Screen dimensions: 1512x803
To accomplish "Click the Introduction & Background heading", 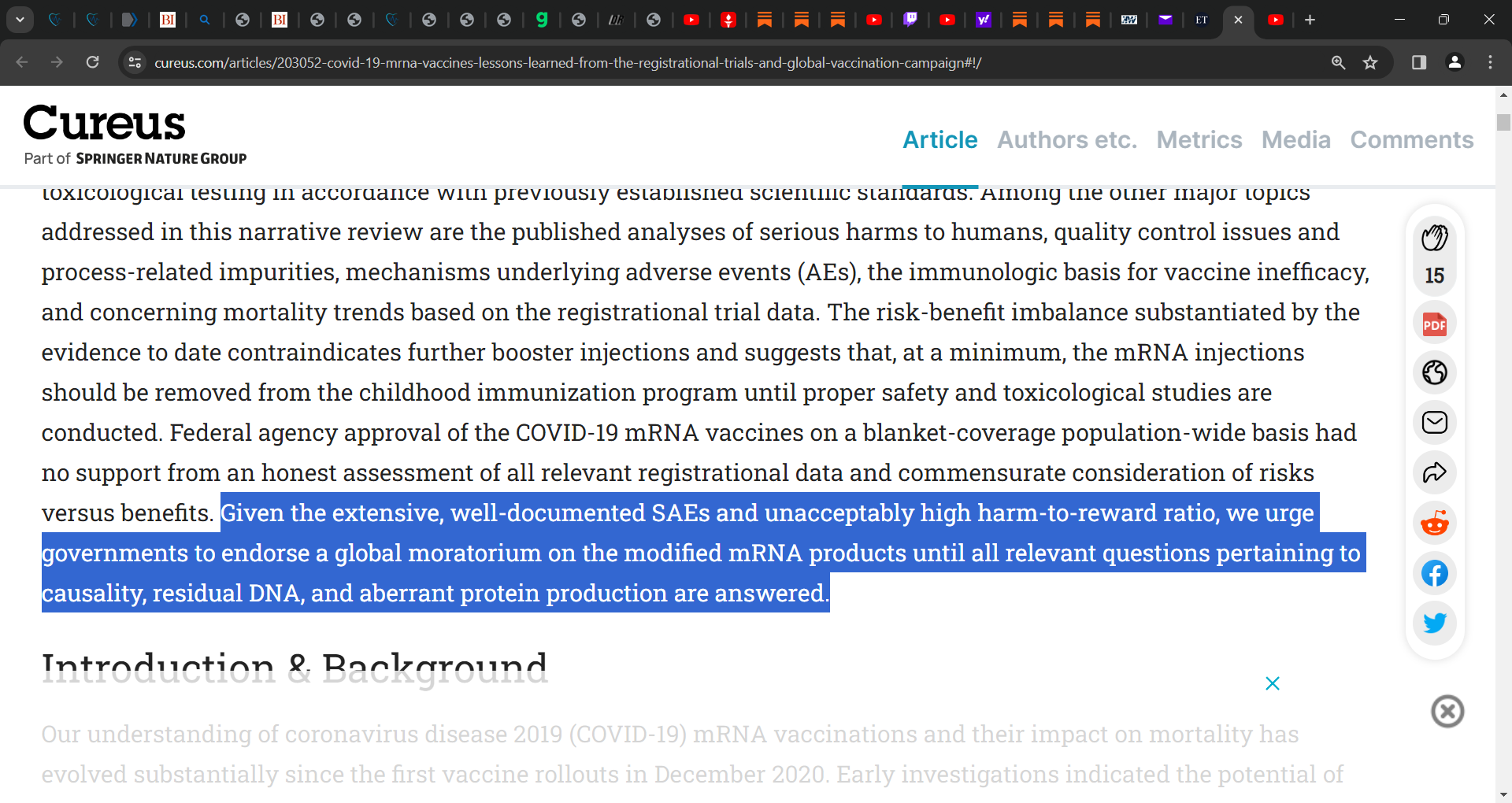I will coord(295,668).
